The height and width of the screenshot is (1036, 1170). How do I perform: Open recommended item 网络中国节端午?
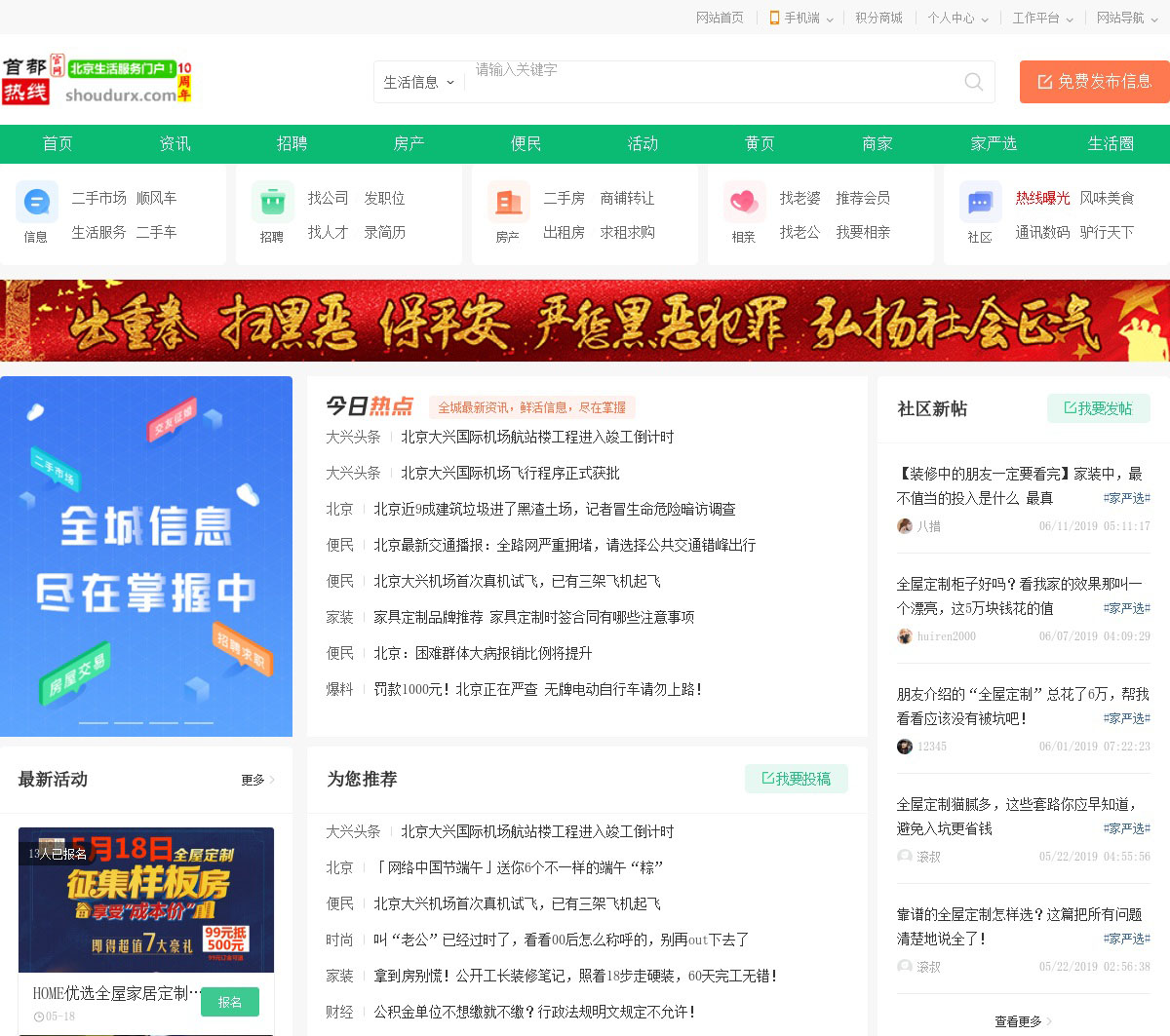pyautogui.click(x=519, y=867)
